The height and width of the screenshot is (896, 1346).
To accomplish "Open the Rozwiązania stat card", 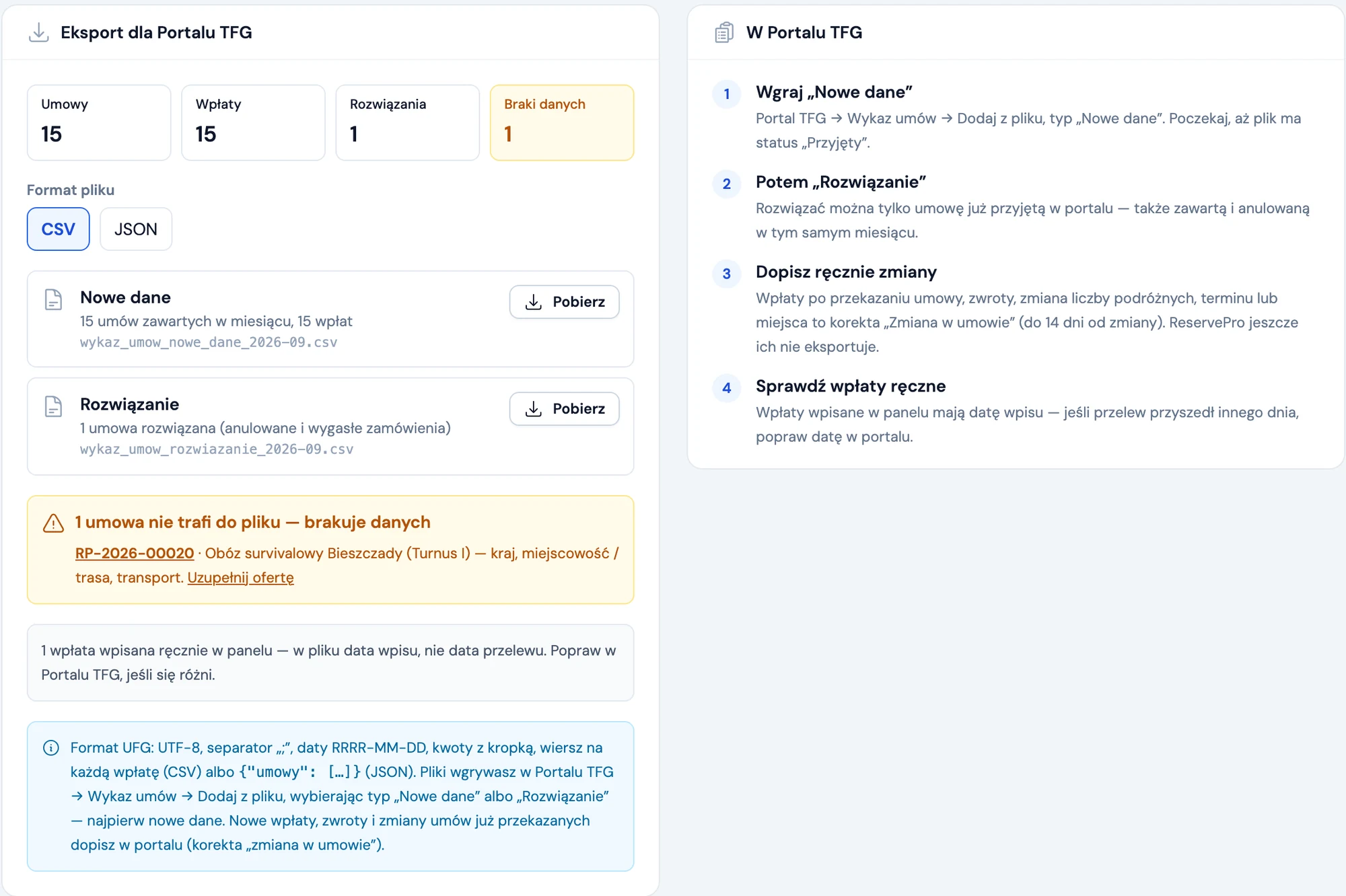I will pyautogui.click(x=408, y=122).
